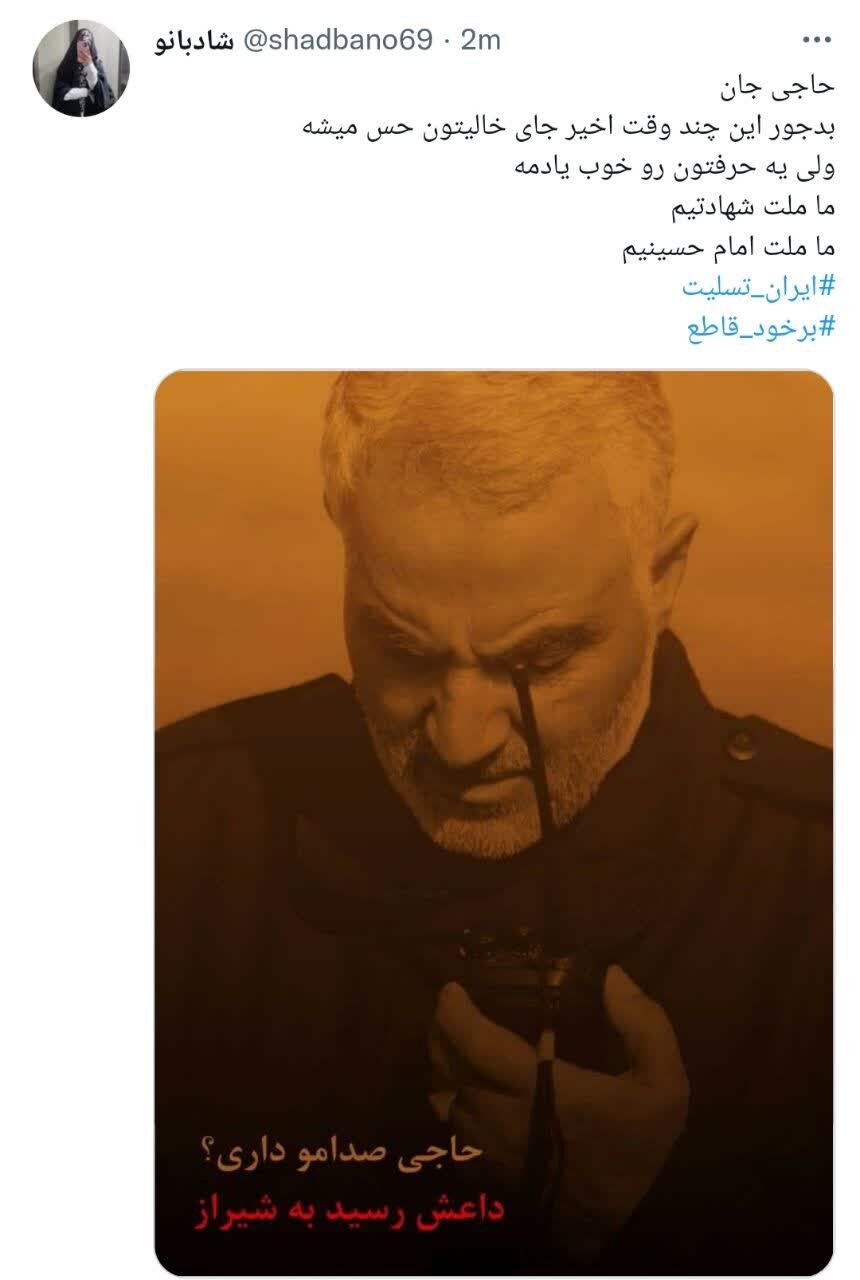This screenshot has height=1280, width=860.
Task: Open the hashtag #ایران_تسلیت
Action: coord(758,287)
